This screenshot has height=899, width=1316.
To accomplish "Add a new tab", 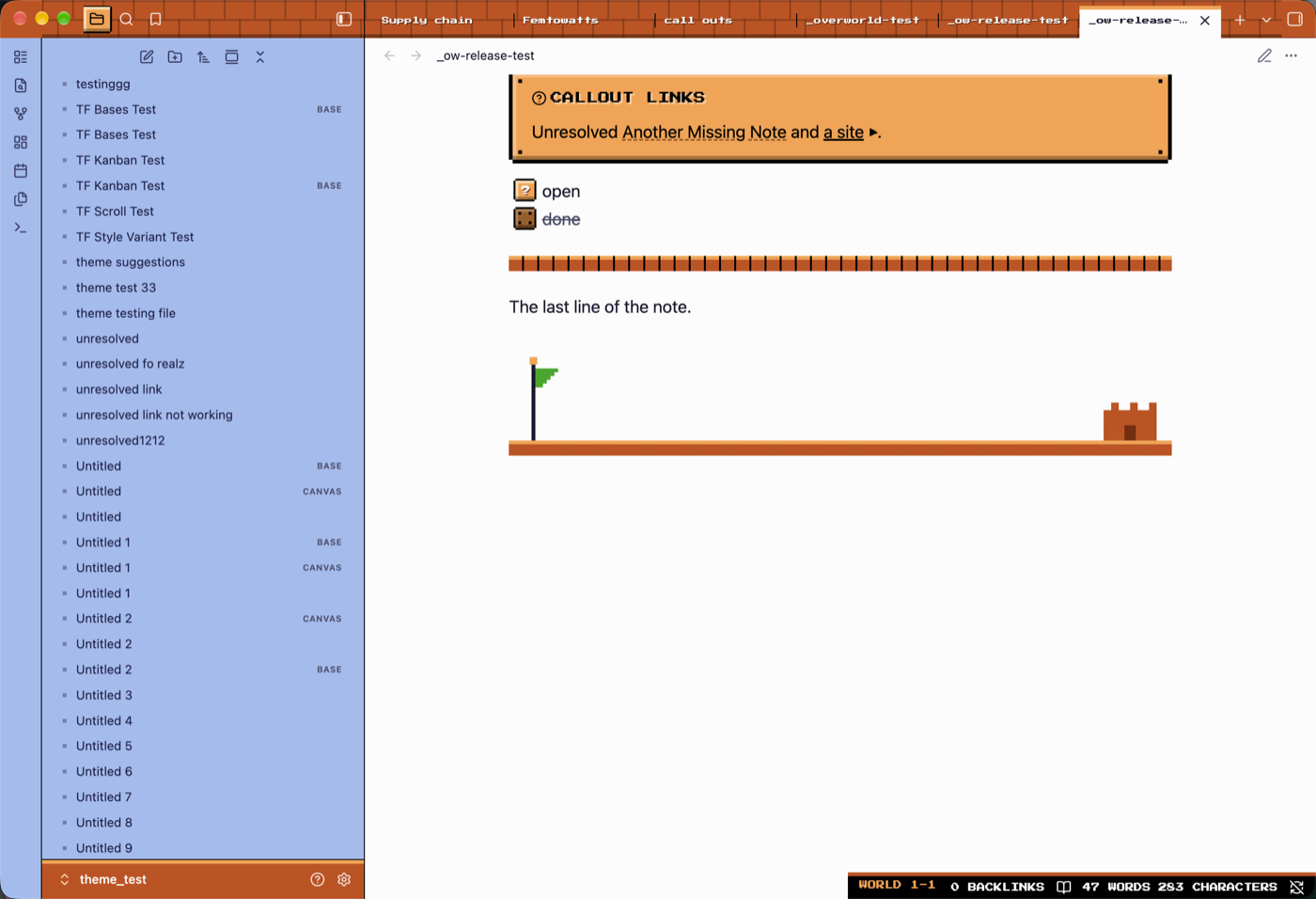I will click(1240, 20).
